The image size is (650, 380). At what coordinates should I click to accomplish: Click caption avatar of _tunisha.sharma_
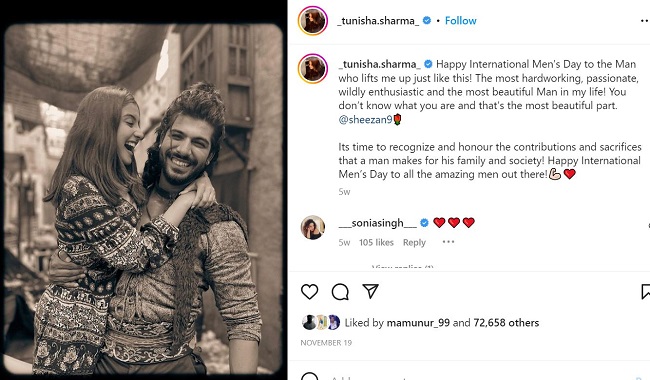(x=313, y=68)
